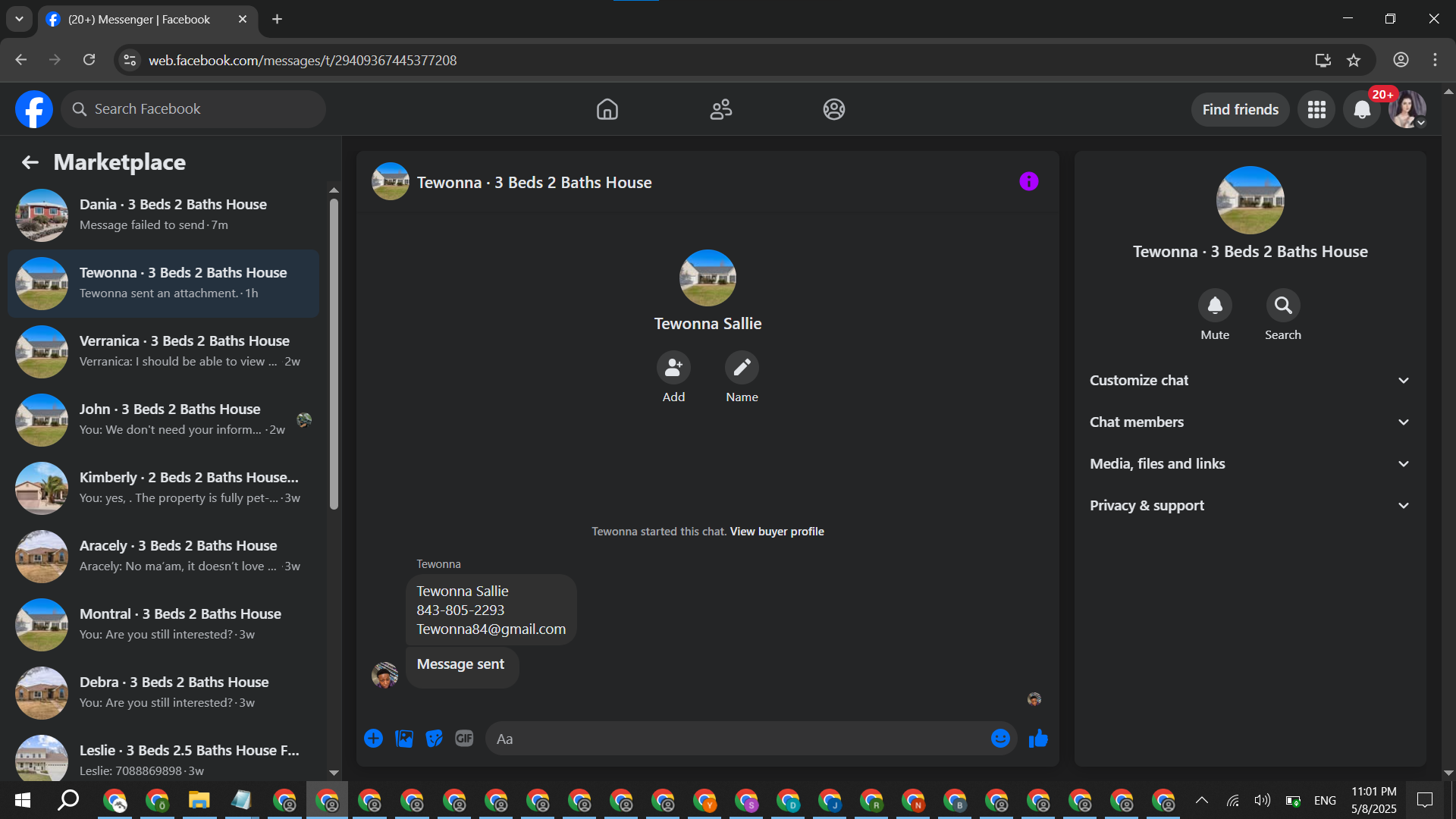
Task: Click the 843-805-2293 phone number text
Action: (x=460, y=610)
